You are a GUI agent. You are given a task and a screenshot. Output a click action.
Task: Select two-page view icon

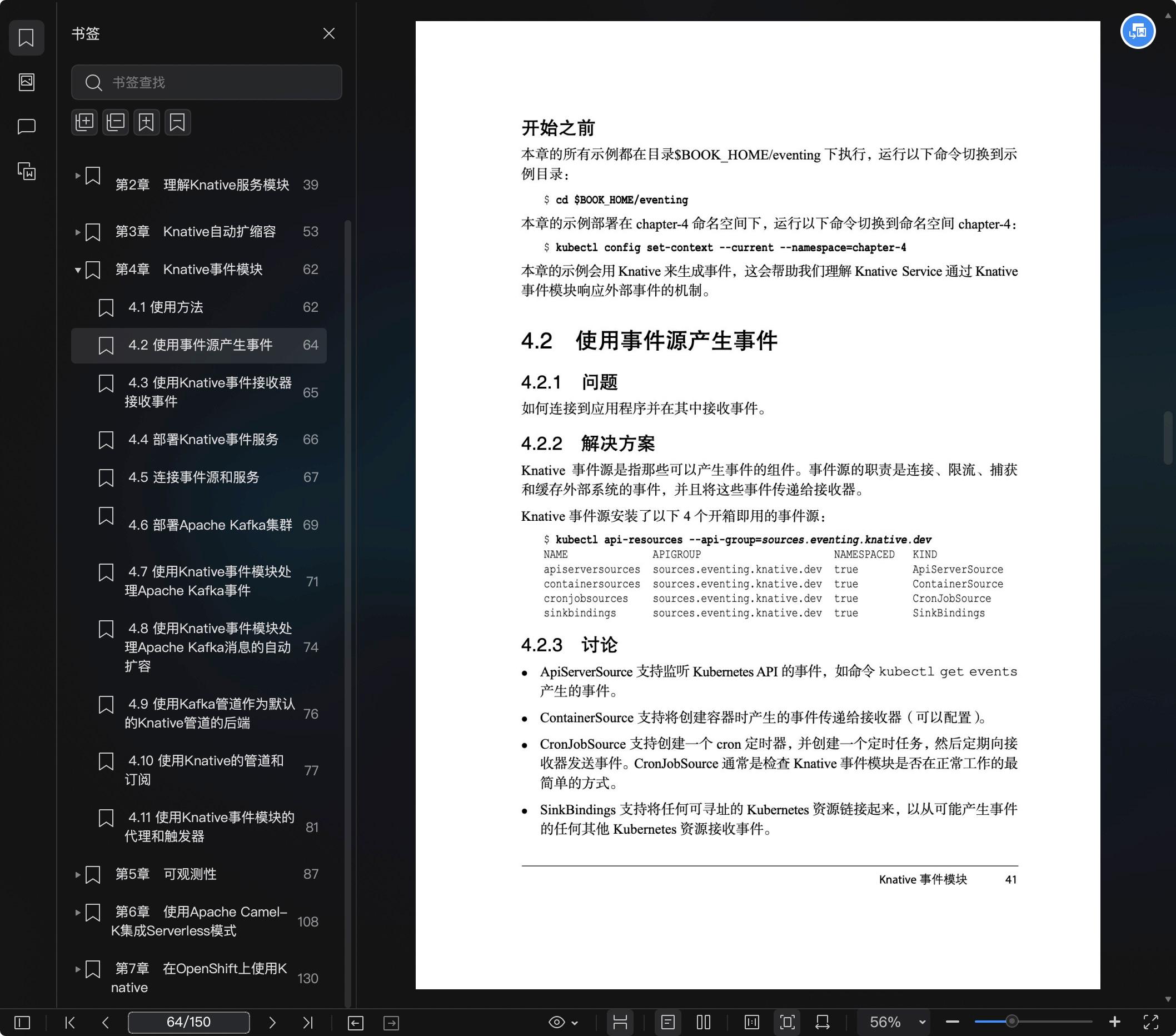point(704,1022)
